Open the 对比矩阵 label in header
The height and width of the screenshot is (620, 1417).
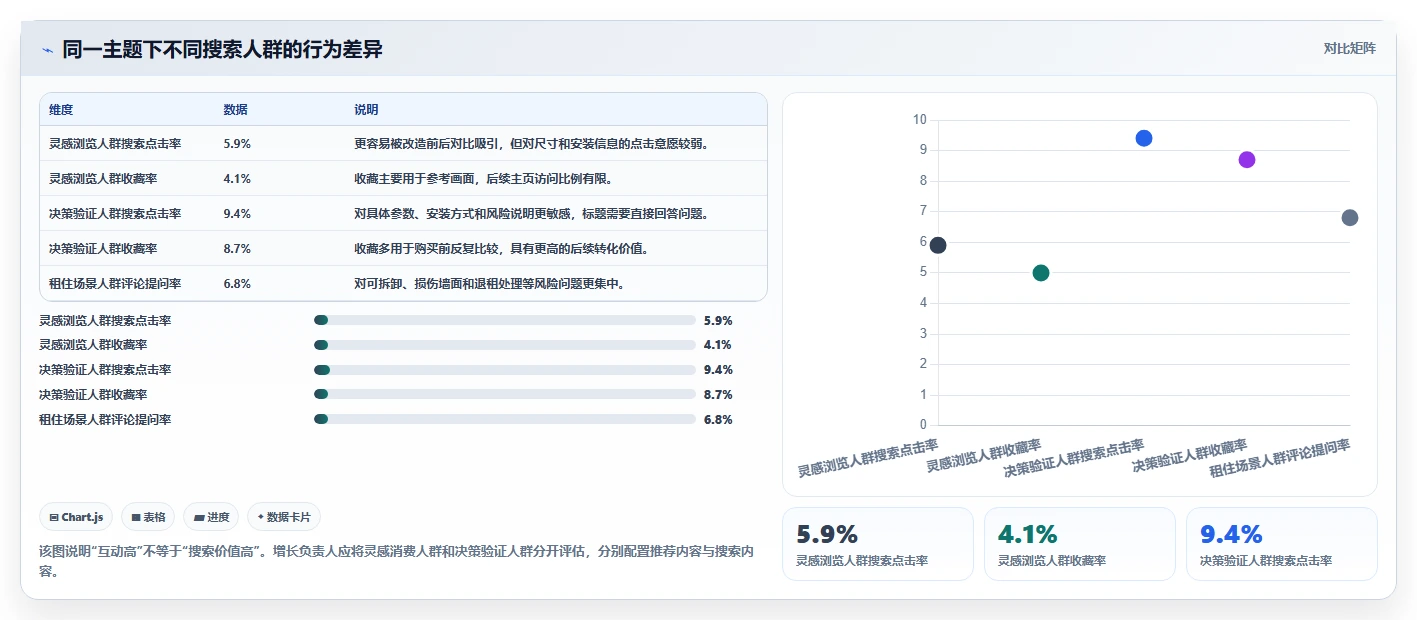(x=1349, y=48)
